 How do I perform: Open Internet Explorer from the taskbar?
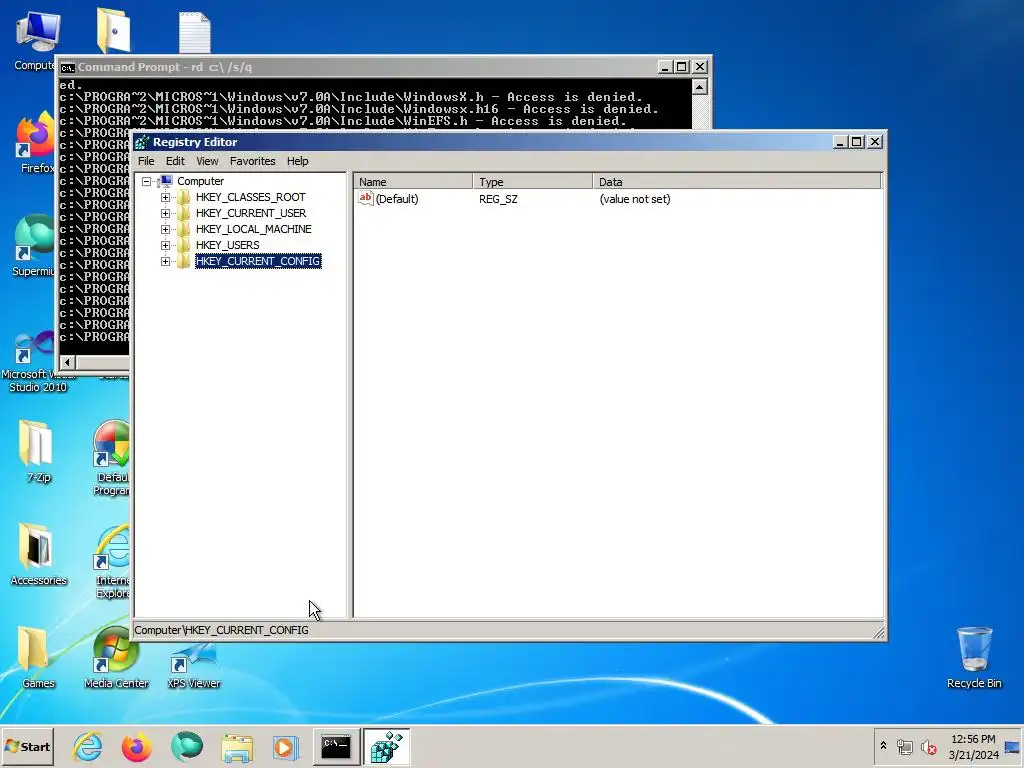[88, 746]
